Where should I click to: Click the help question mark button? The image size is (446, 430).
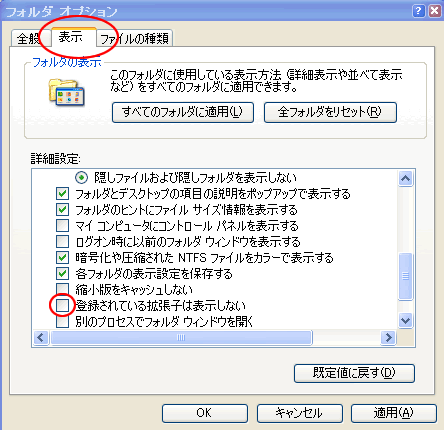(419, 11)
